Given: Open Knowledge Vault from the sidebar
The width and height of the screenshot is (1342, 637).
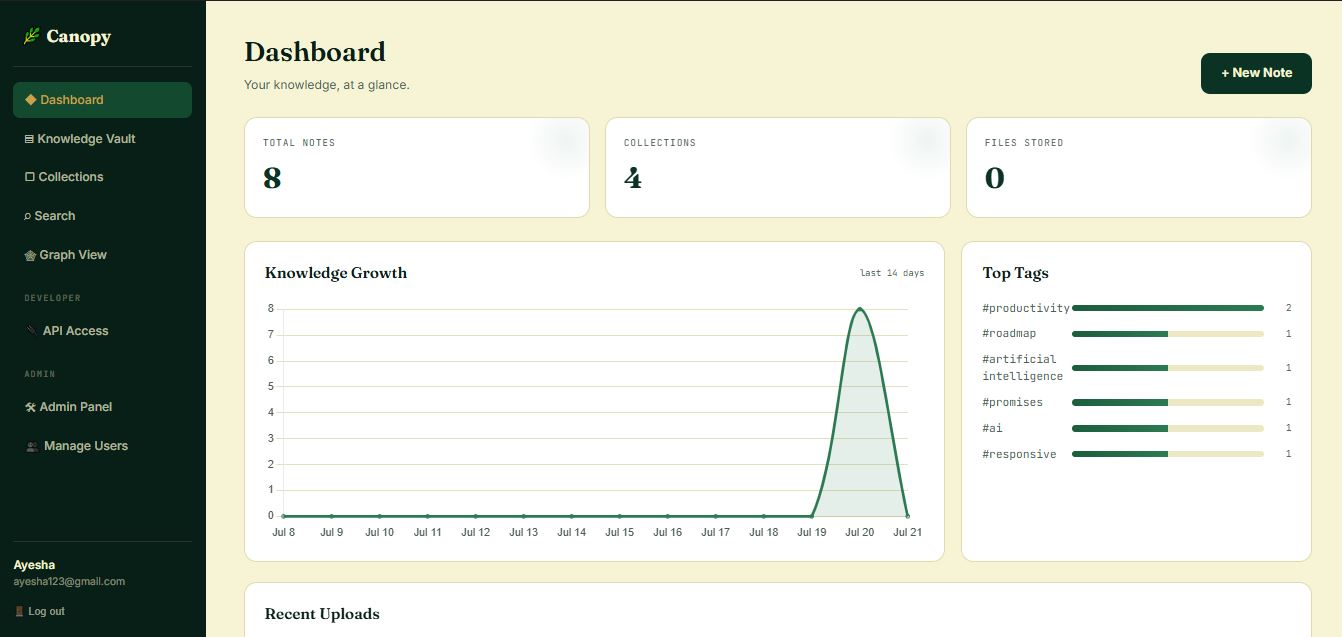Looking at the screenshot, I should tap(102, 139).
